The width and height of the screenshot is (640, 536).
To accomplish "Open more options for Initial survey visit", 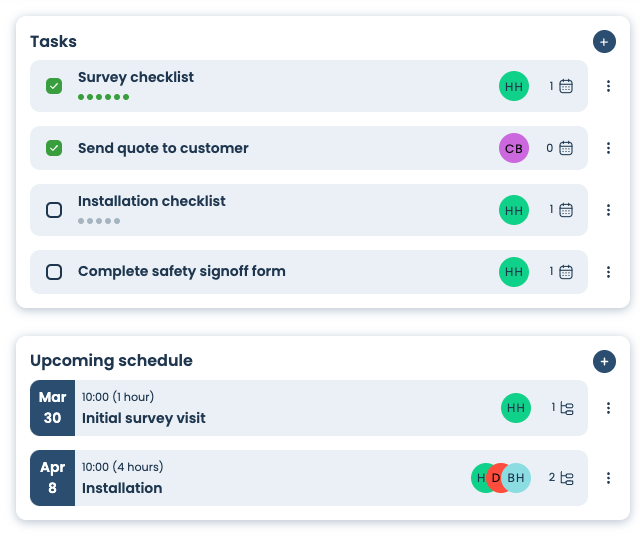I will coord(608,408).
